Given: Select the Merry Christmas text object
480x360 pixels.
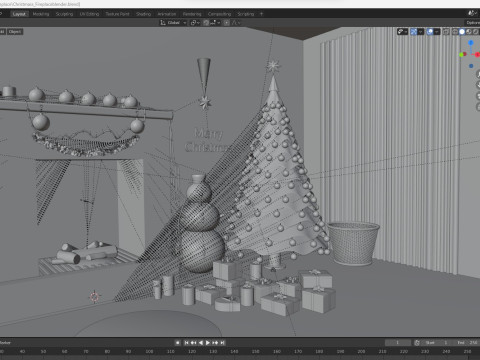Looking at the screenshot, I should 207,140.
